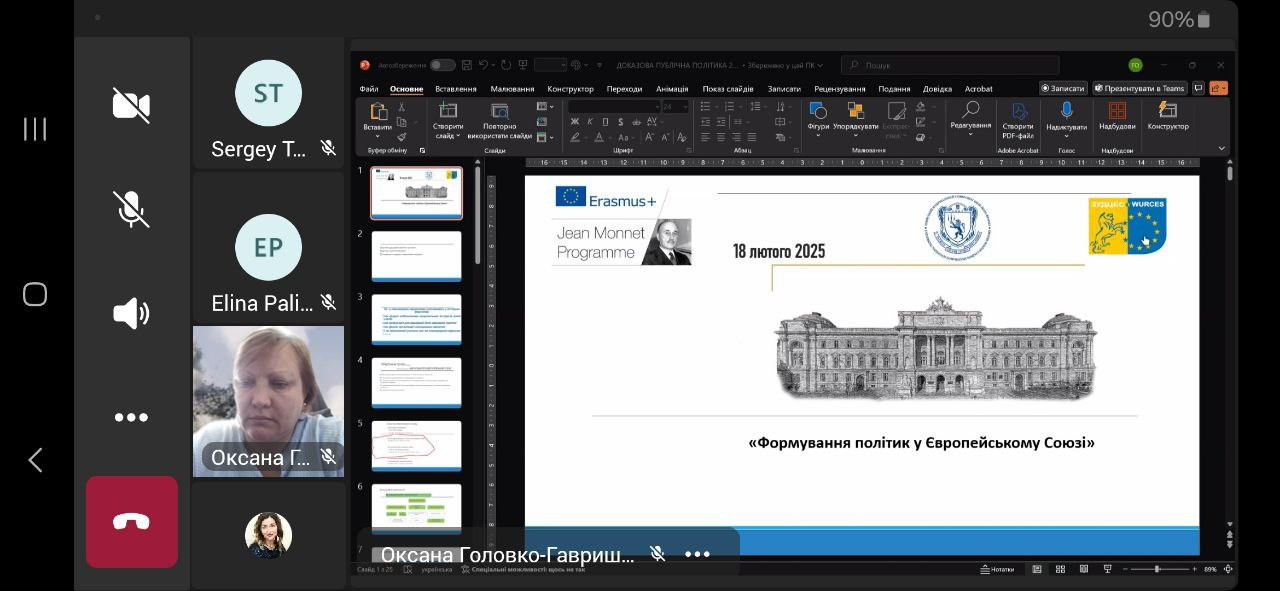The width and height of the screenshot is (1280, 591).
Task: Collapse the ribbon with the chevron
Action: coord(1221,149)
